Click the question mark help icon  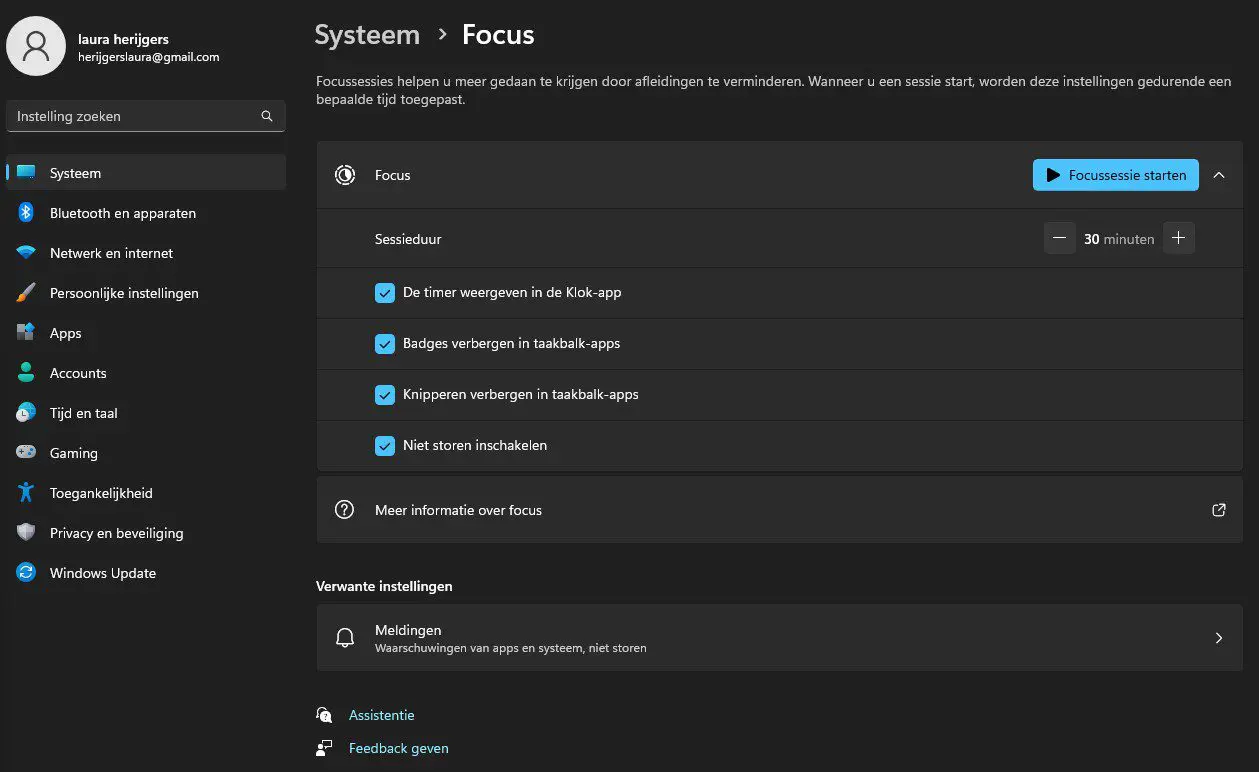click(345, 510)
